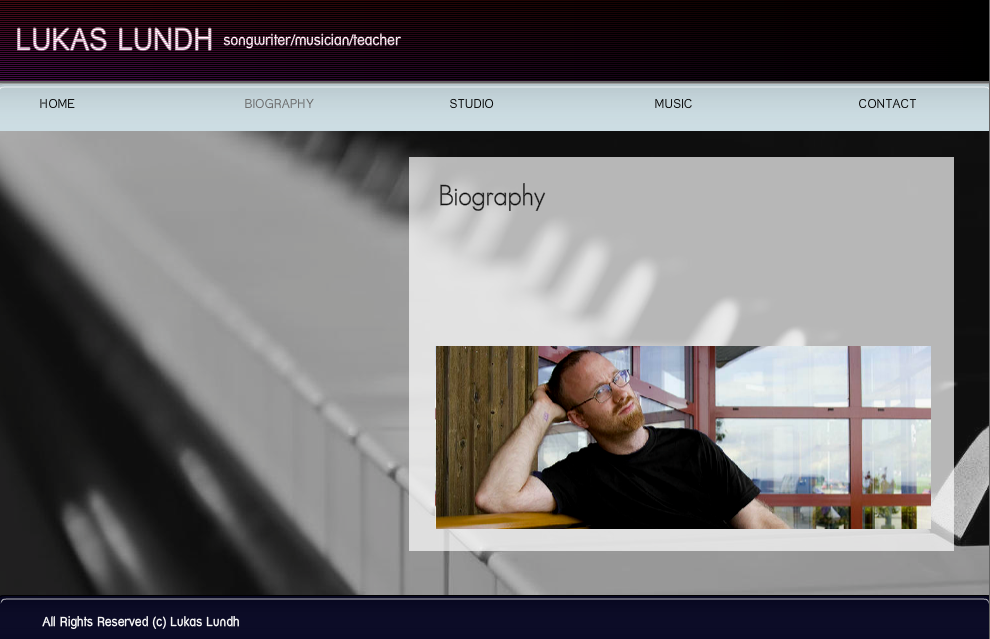Click the All Rights Reserved footer text

point(141,622)
